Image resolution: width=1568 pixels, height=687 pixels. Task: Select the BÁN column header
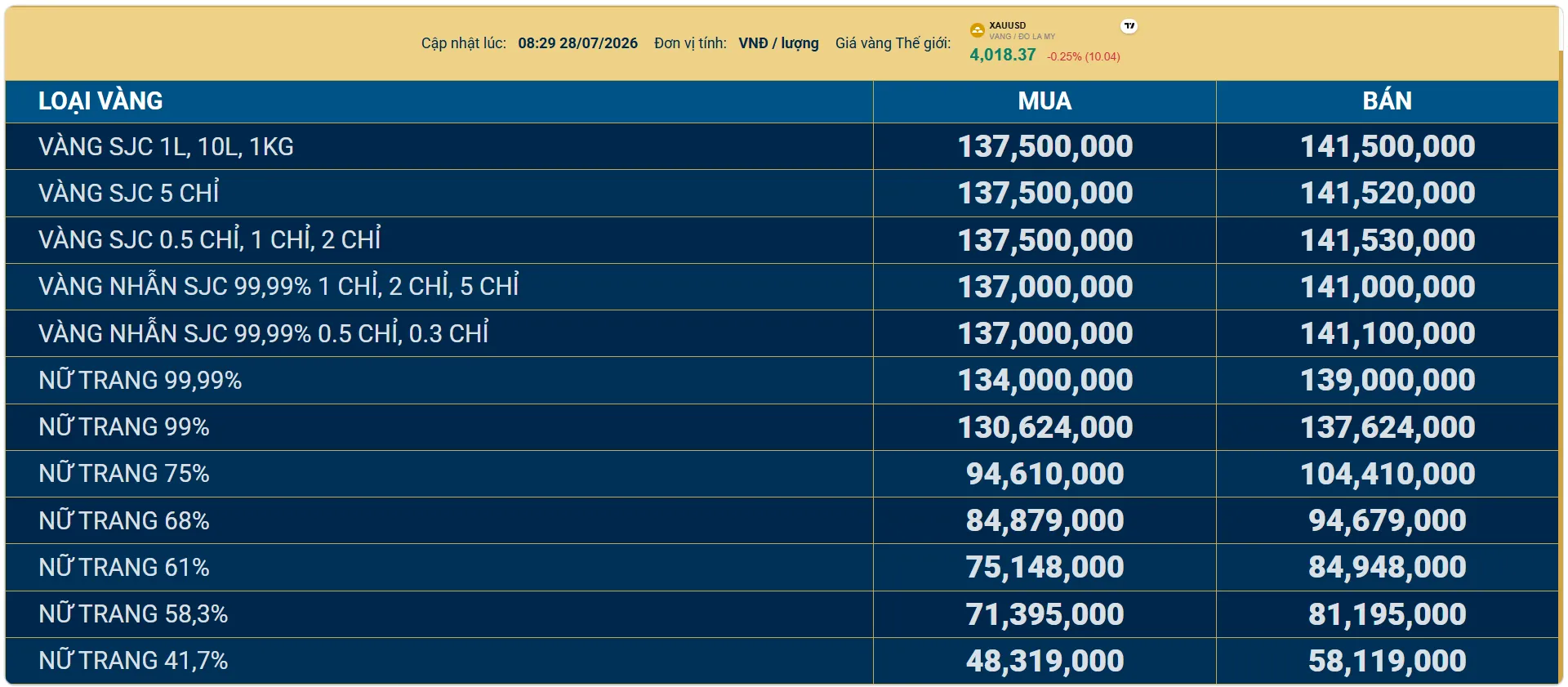coord(1387,100)
